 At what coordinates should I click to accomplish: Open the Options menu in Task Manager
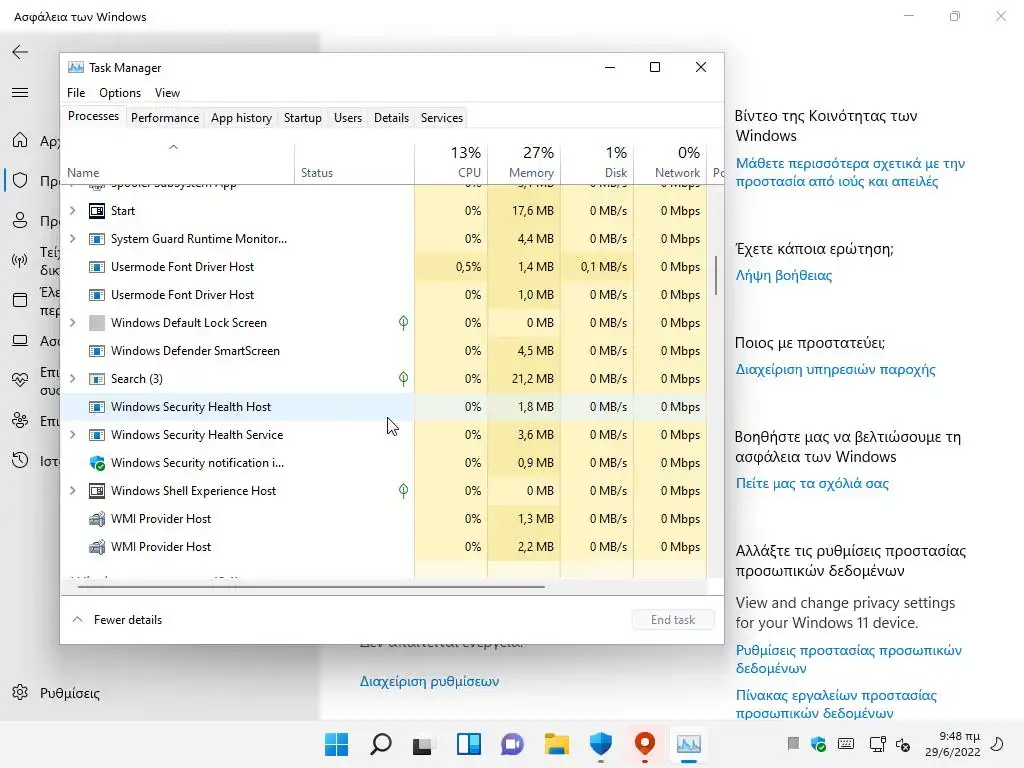coord(120,93)
